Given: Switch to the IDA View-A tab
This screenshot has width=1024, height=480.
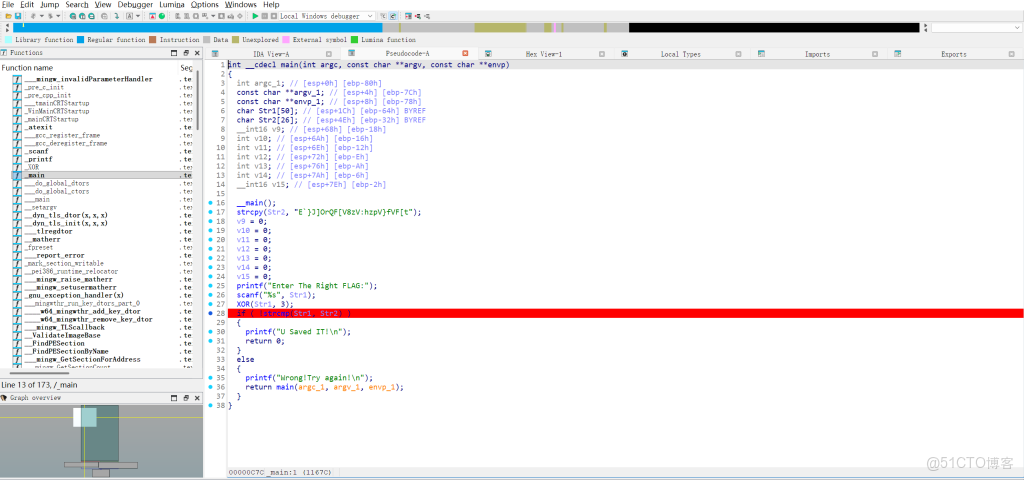Looking at the screenshot, I should tap(271, 54).
